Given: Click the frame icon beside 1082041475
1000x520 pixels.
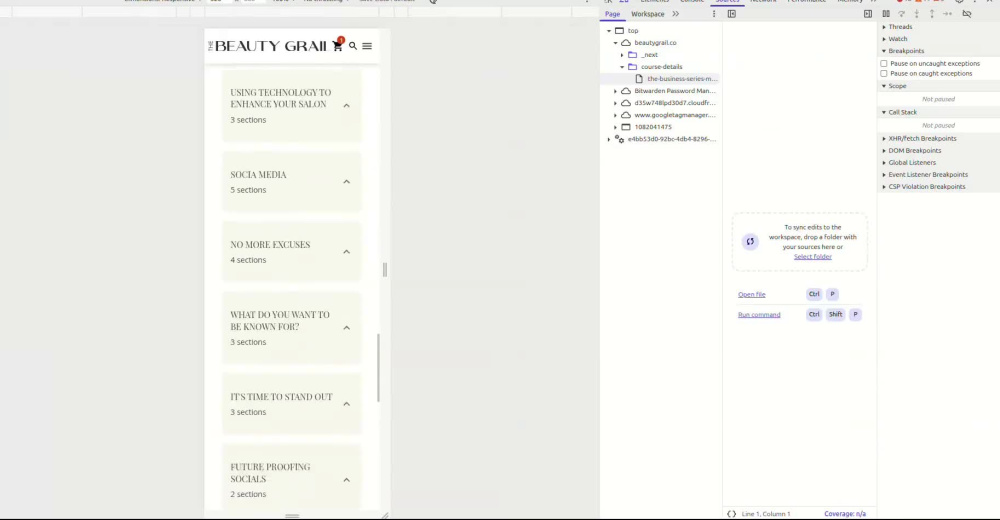Looking at the screenshot, I should pyautogui.click(x=626, y=127).
